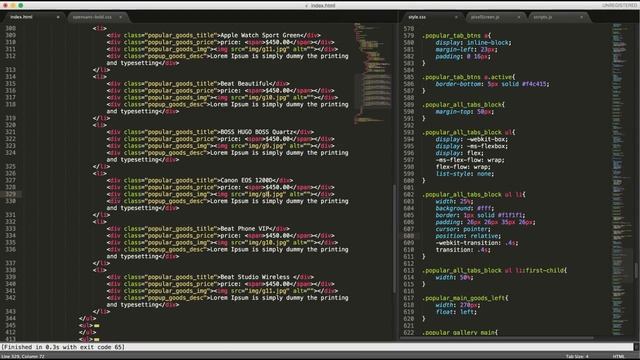Close the opensans-bold.css tab
This screenshot has height=360, width=640.
120,17
